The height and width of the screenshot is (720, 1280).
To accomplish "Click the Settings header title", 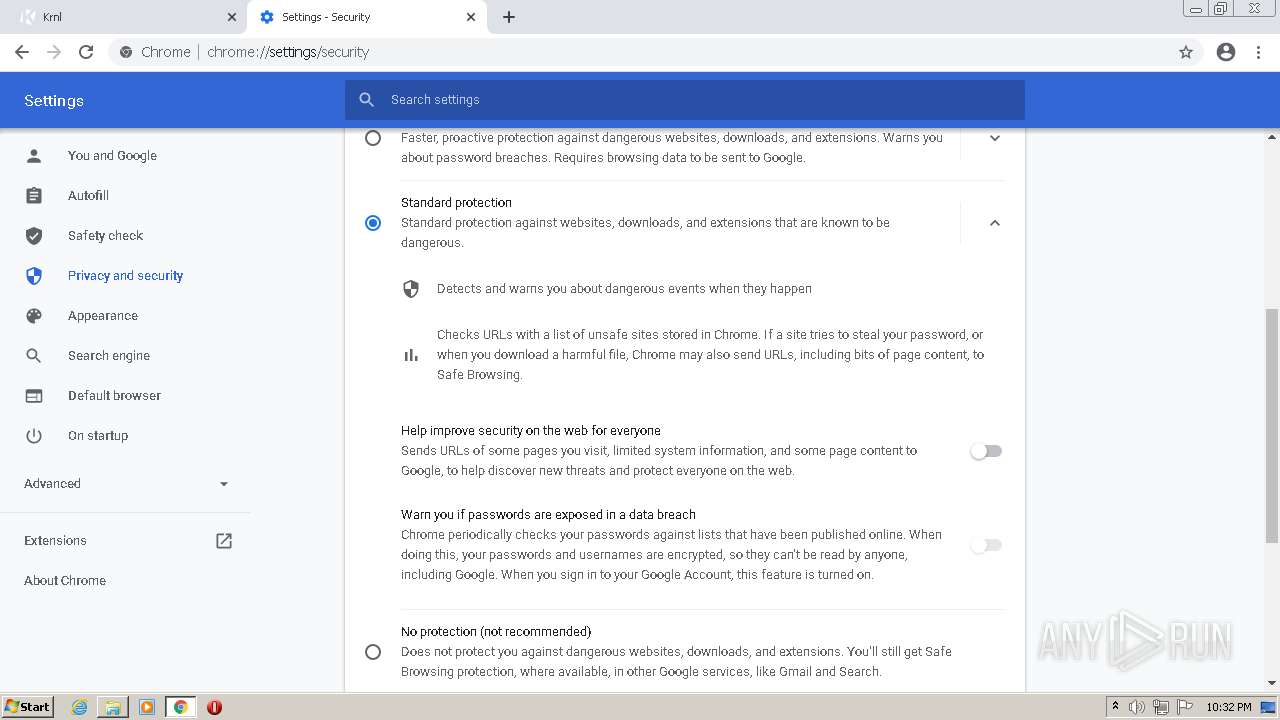I will pos(54,101).
